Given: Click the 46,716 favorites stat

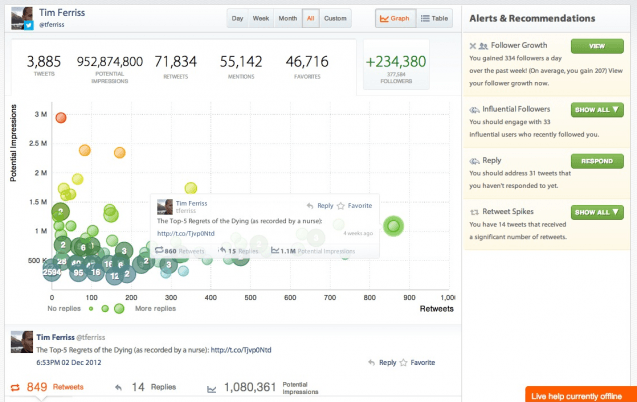Looking at the screenshot, I should (x=307, y=66).
